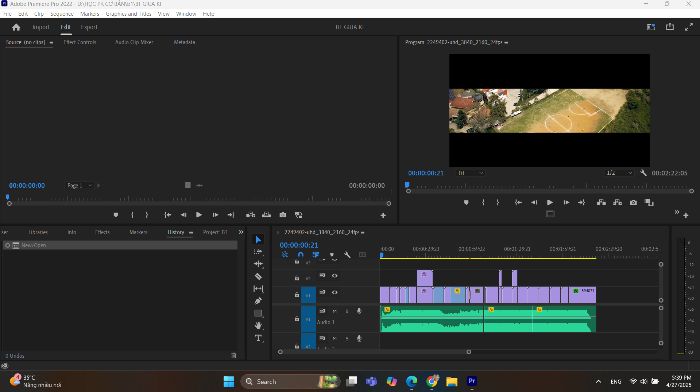Hide the V2 track eye icon
This screenshot has height=392, width=700.
pos(334,276)
